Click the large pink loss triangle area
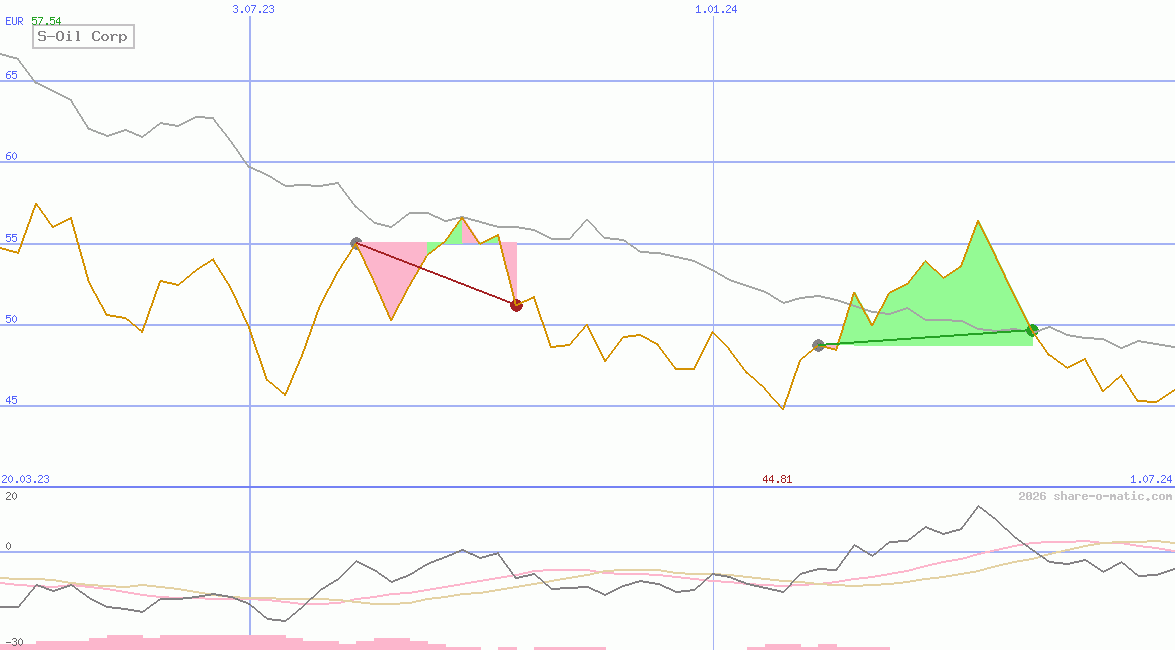This screenshot has height=650, width=1175. coord(390,270)
